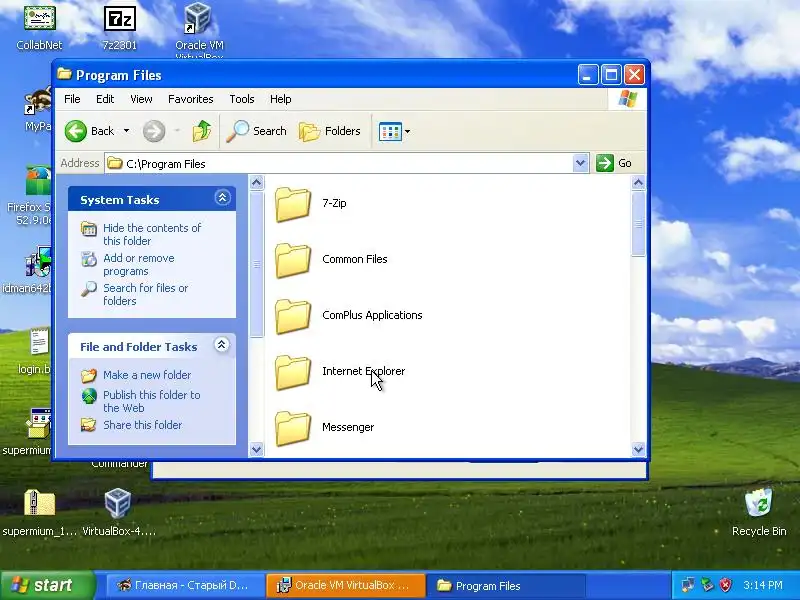The width and height of the screenshot is (800, 600).
Task: Click Make a new folder link
Action: pos(147,375)
